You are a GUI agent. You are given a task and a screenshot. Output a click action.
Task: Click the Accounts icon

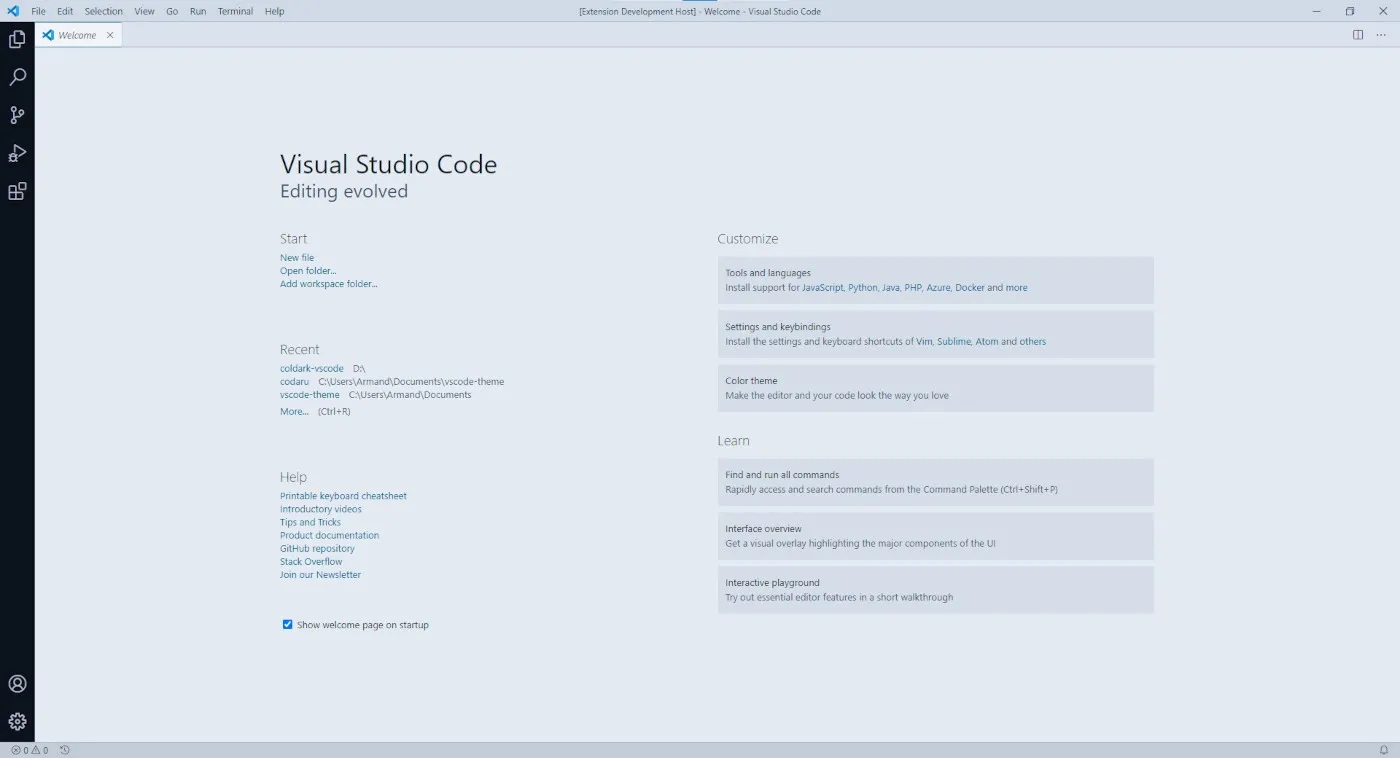tap(17, 684)
